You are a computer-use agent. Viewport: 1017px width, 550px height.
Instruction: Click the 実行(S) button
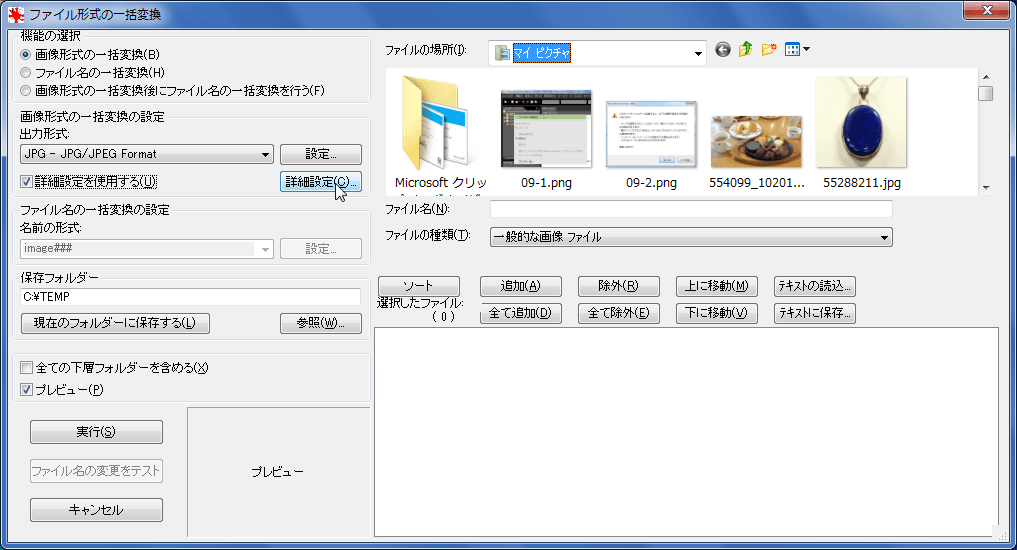pyautogui.click(x=96, y=432)
